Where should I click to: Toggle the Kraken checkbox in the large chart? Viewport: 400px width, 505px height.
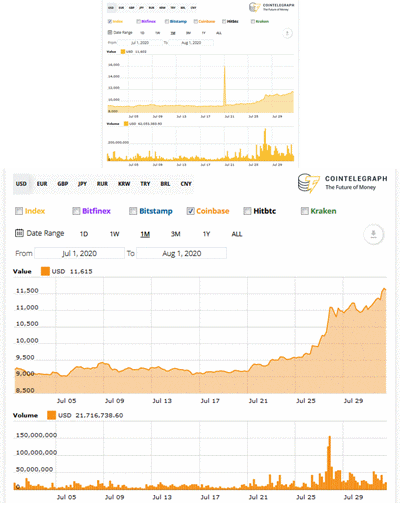305,211
